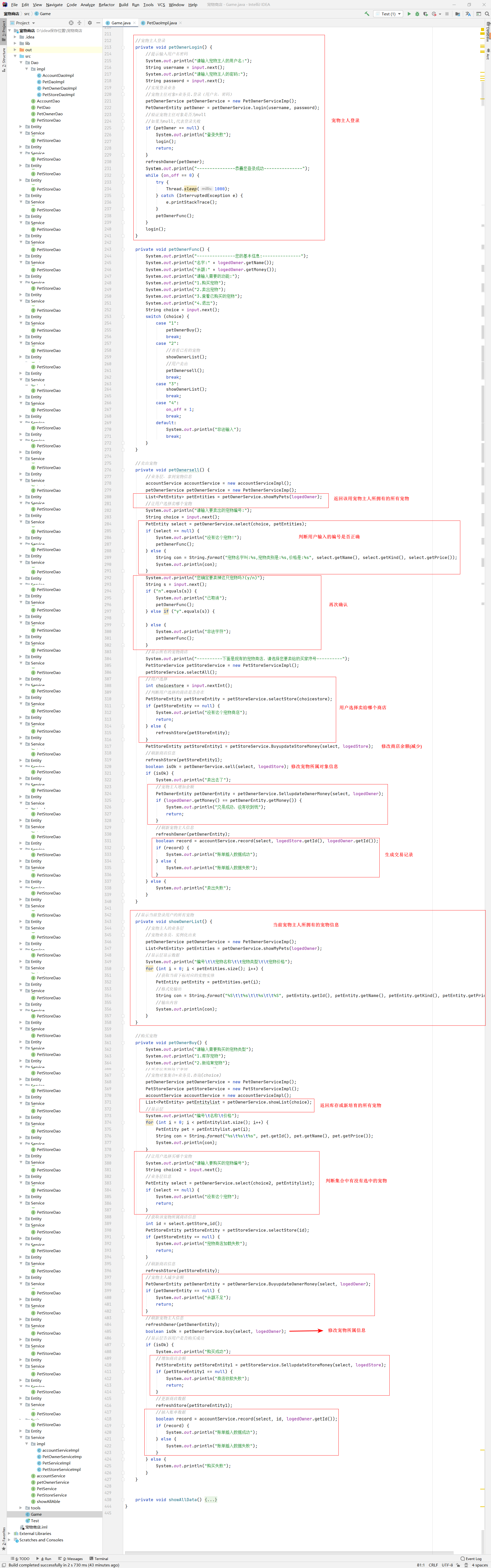491x1568 pixels.
Task: Open the Project view mode dropdown
Action: pos(23,23)
